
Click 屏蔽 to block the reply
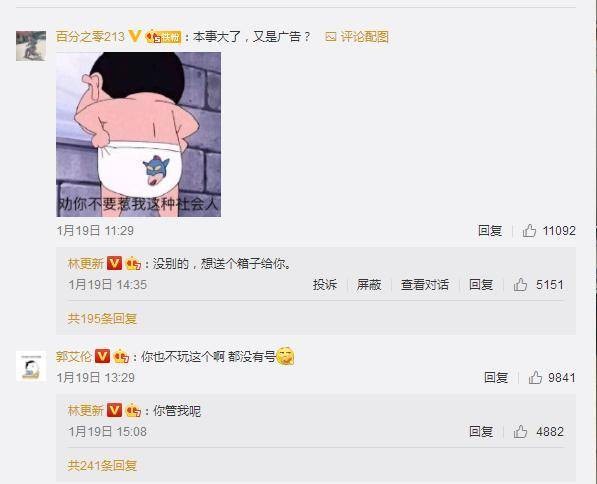(369, 284)
